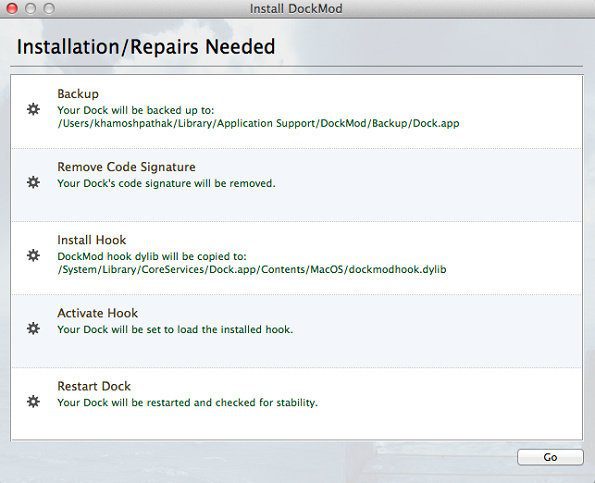The width and height of the screenshot is (595, 483).
Task: Click the Install Hook step title
Action: tap(91, 240)
